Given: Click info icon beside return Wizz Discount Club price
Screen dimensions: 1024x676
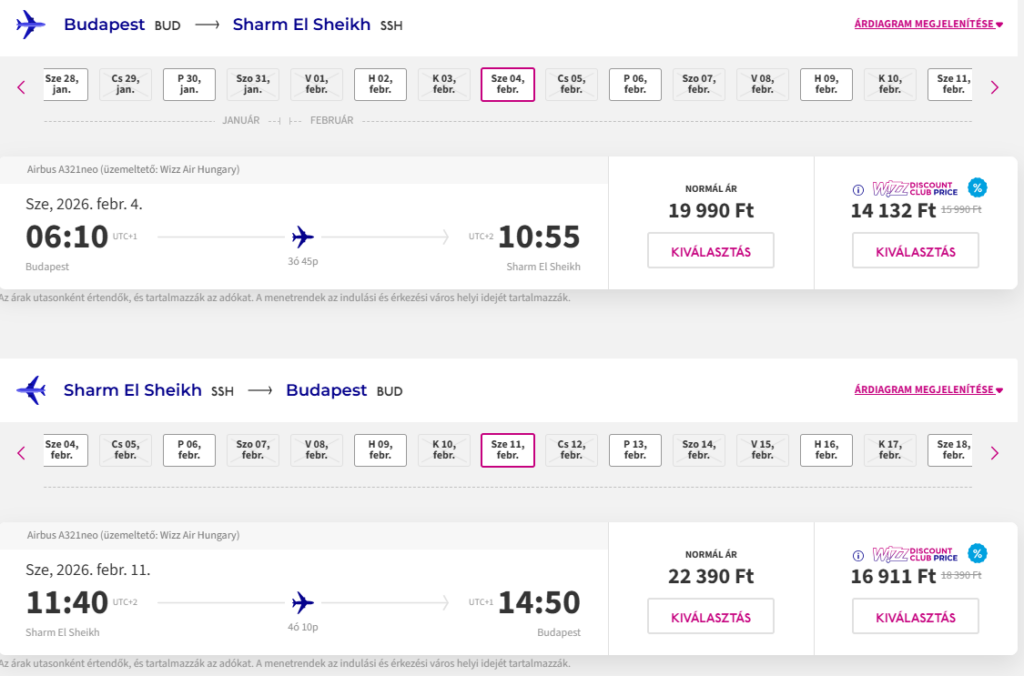Looking at the screenshot, I should [x=857, y=555].
